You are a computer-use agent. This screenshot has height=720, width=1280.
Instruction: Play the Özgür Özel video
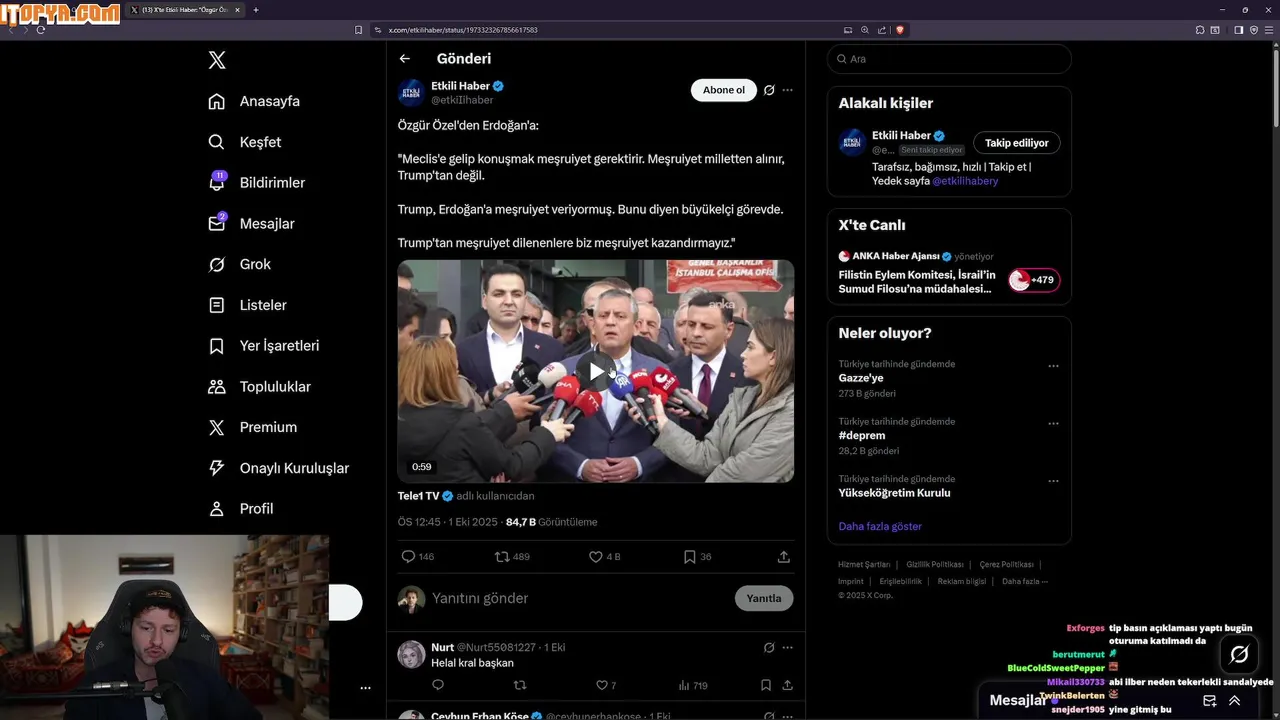(596, 372)
